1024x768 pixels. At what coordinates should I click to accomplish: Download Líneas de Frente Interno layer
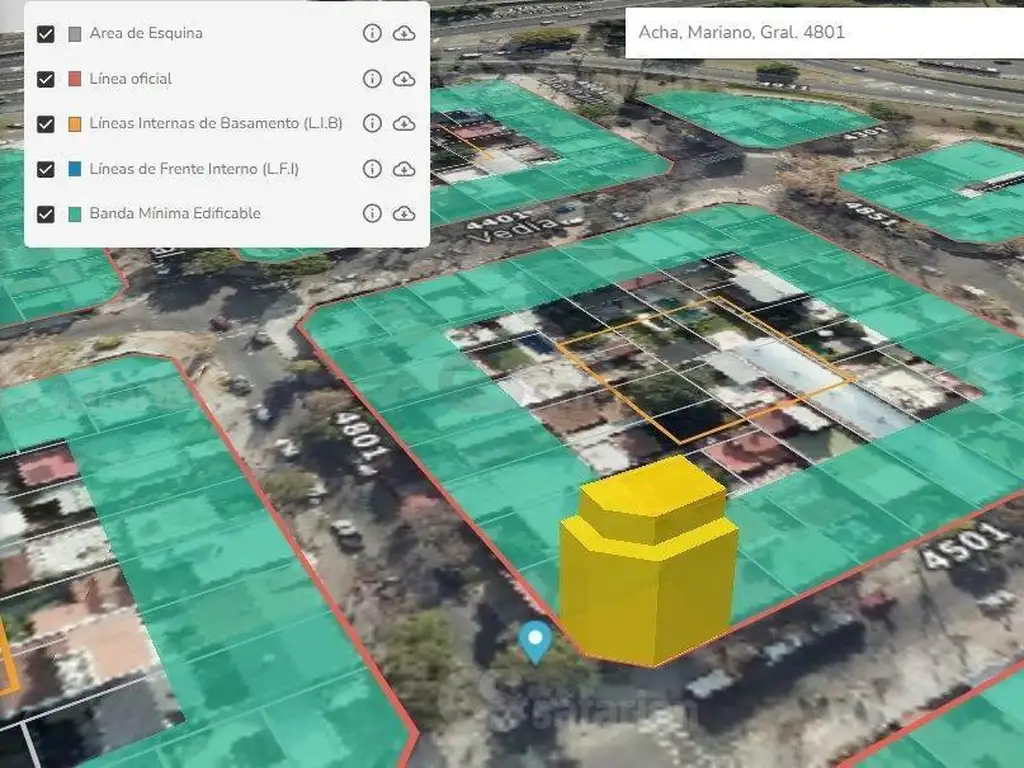click(x=404, y=168)
